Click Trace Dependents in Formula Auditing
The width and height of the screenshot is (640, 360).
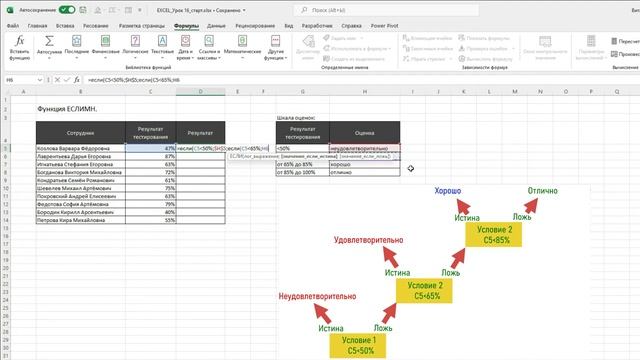pos(427,49)
